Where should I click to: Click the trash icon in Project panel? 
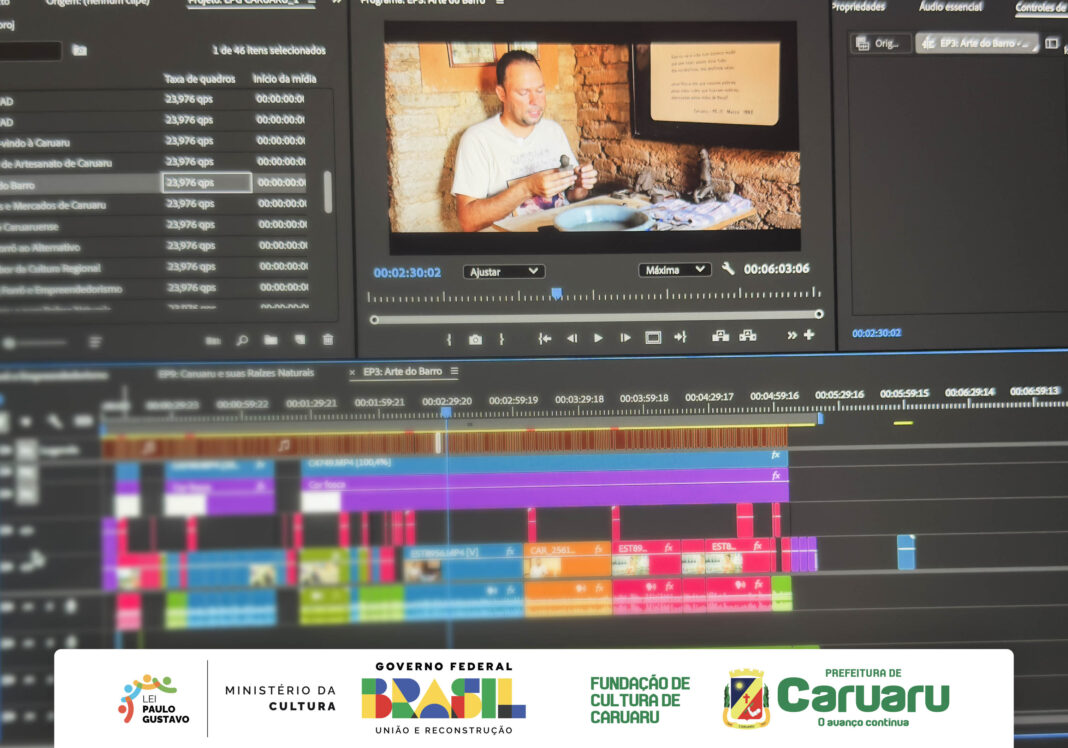click(327, 340)
